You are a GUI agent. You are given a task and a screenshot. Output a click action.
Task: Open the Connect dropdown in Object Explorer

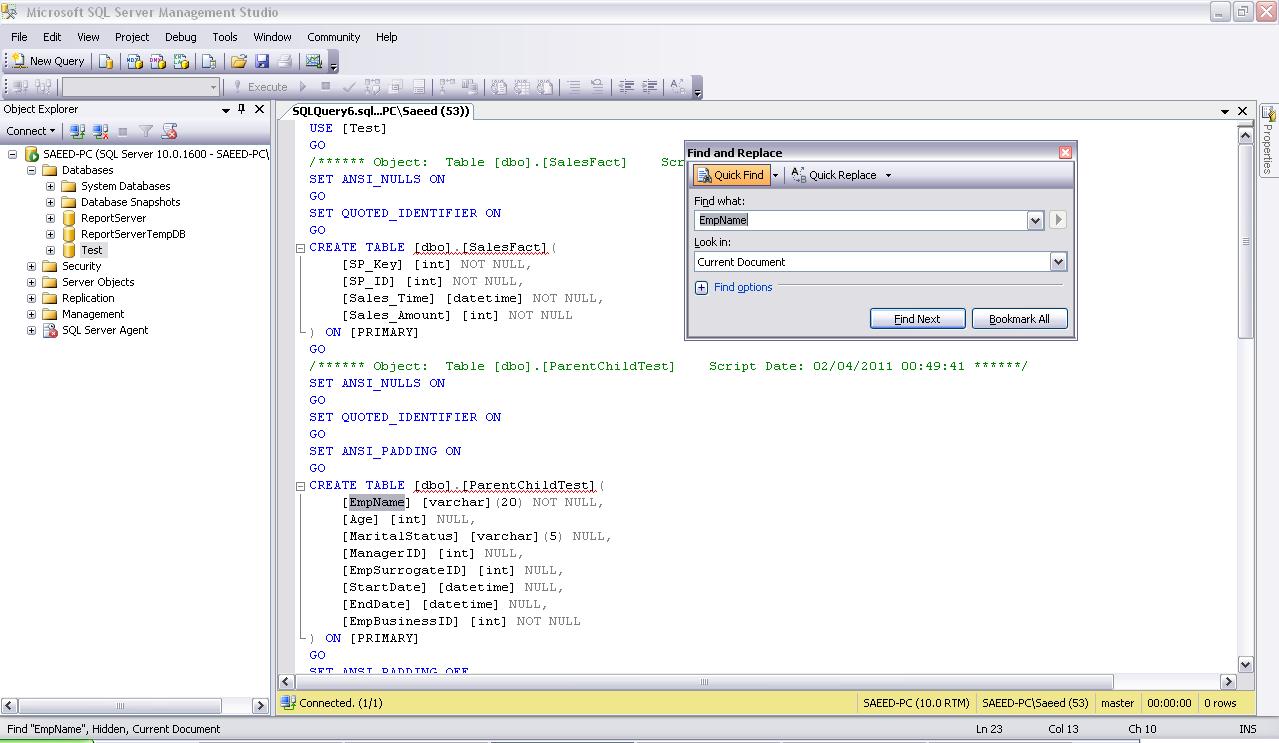pyautogui.click(x=31, y=131)
